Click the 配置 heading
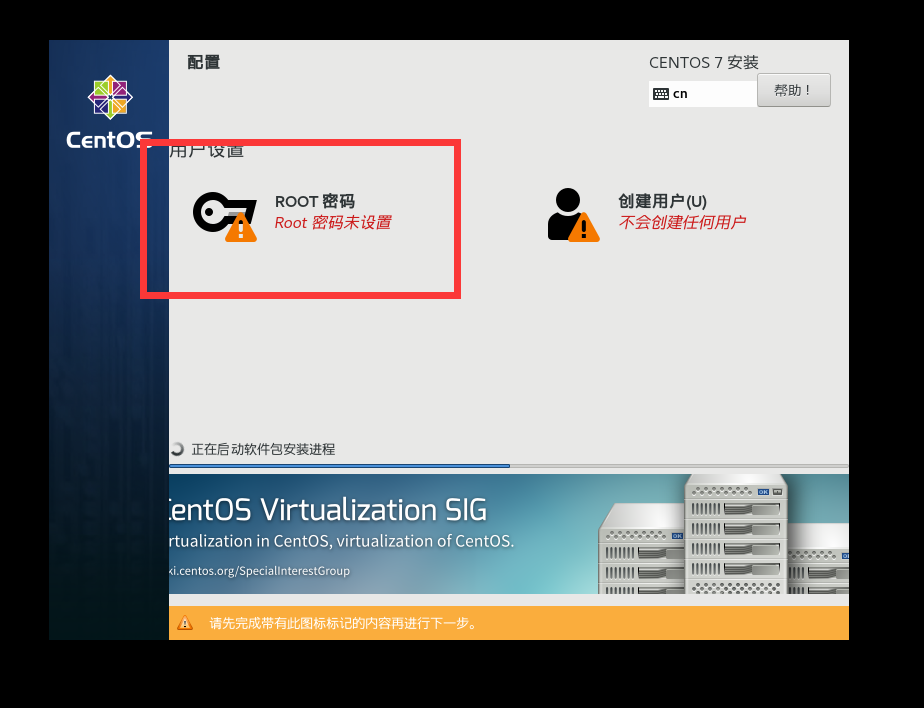Image resolution: width=924 pixels, height=708 pixels. point(203,62)
